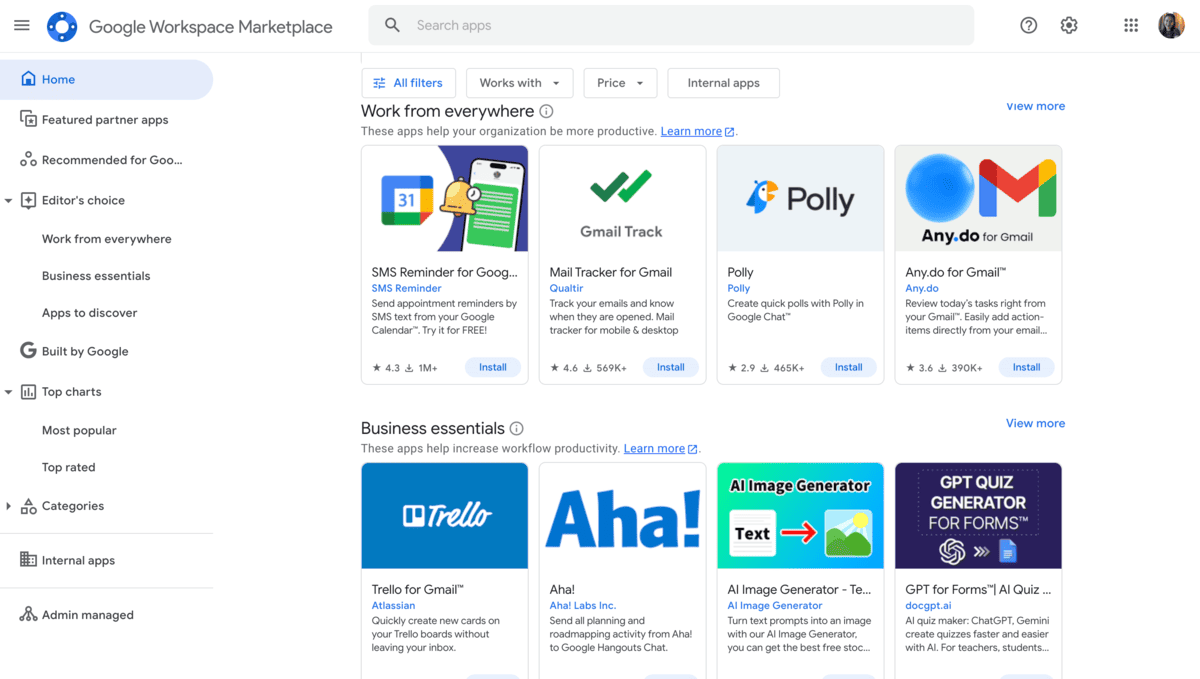Install Any.do for Gmail
Screen dimensions: 1200x679
(1027, 367)
